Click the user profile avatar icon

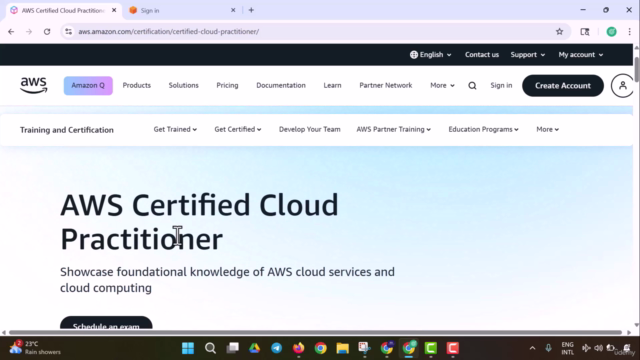point(622,86)
